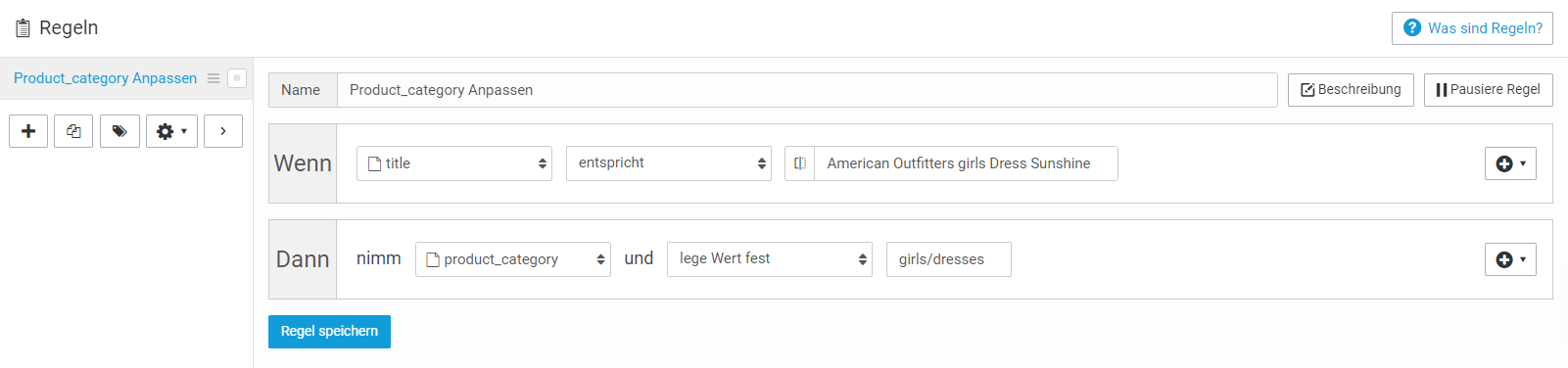The image size is (1568, 368).
Task: Open plus dropdown in Wenn row
Action: [x=1510, y=163]
